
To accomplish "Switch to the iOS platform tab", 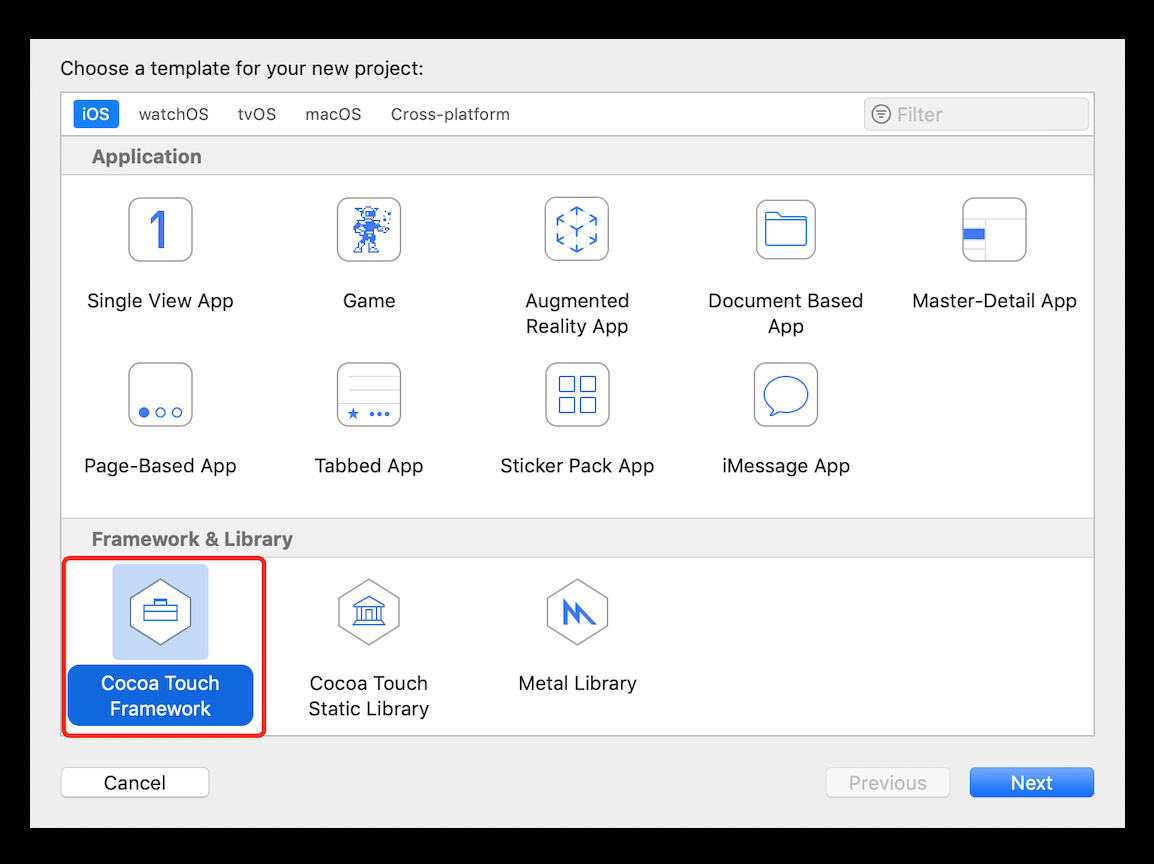I will pyautogui.click(x=96, y=114).
